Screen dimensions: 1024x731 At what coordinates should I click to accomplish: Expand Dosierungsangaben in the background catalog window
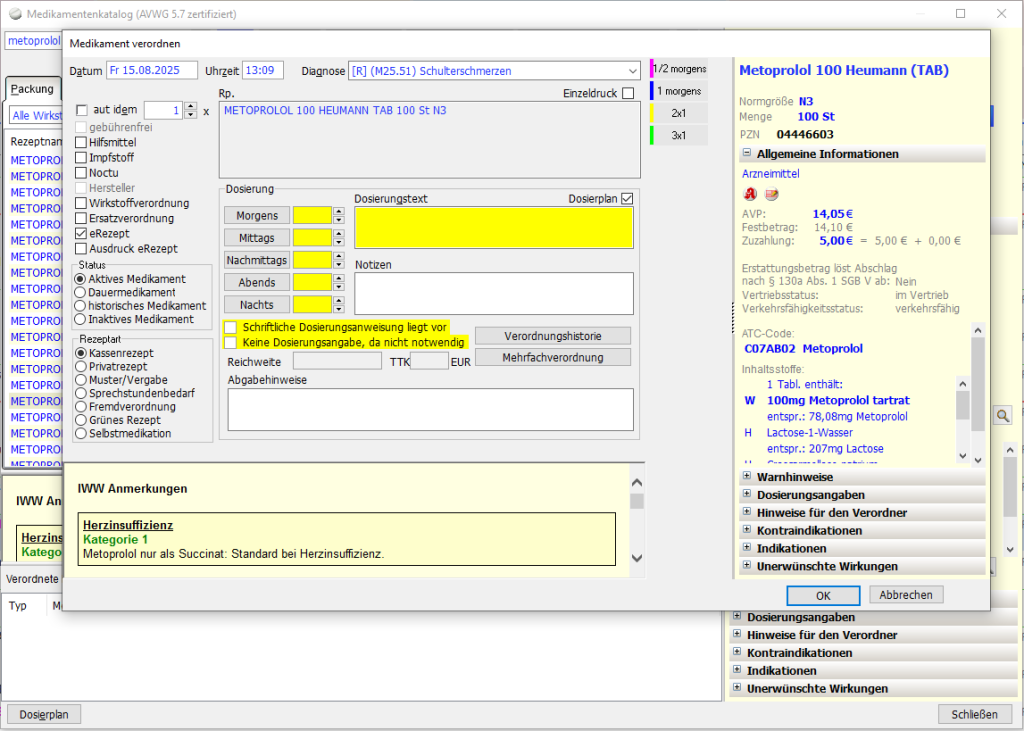click(737, 616)
